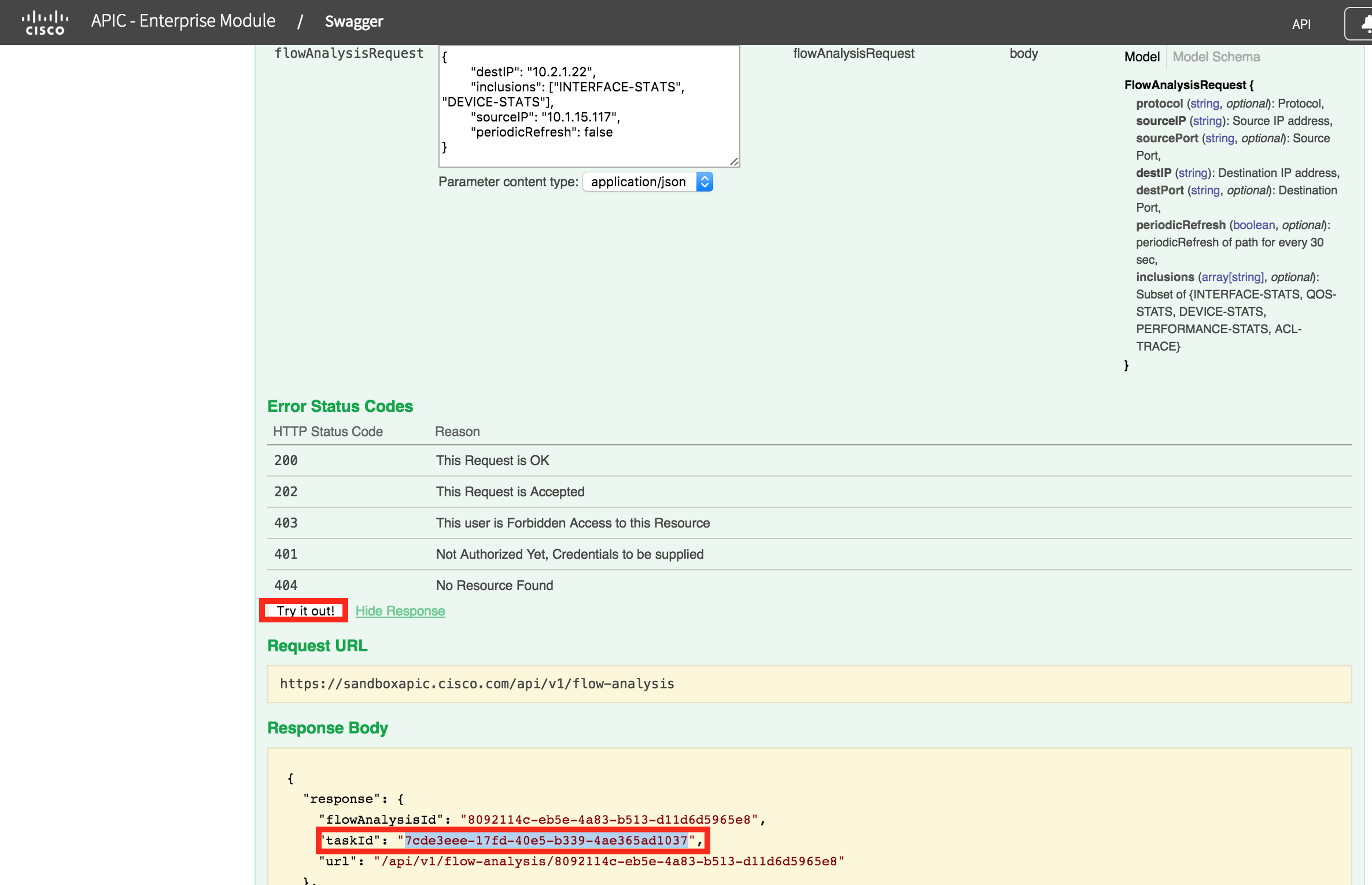Click 'Not Authorized Yet' reason text
Viewport: 1372px width, 885px height.
pyautogui.click(x=570, y=554)
